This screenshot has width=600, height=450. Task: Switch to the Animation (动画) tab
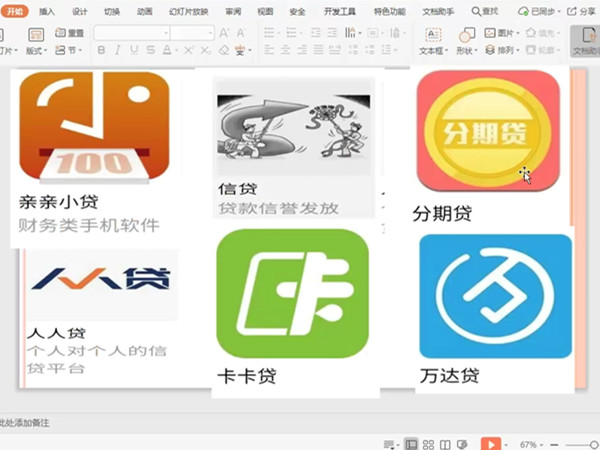point(145,12)
